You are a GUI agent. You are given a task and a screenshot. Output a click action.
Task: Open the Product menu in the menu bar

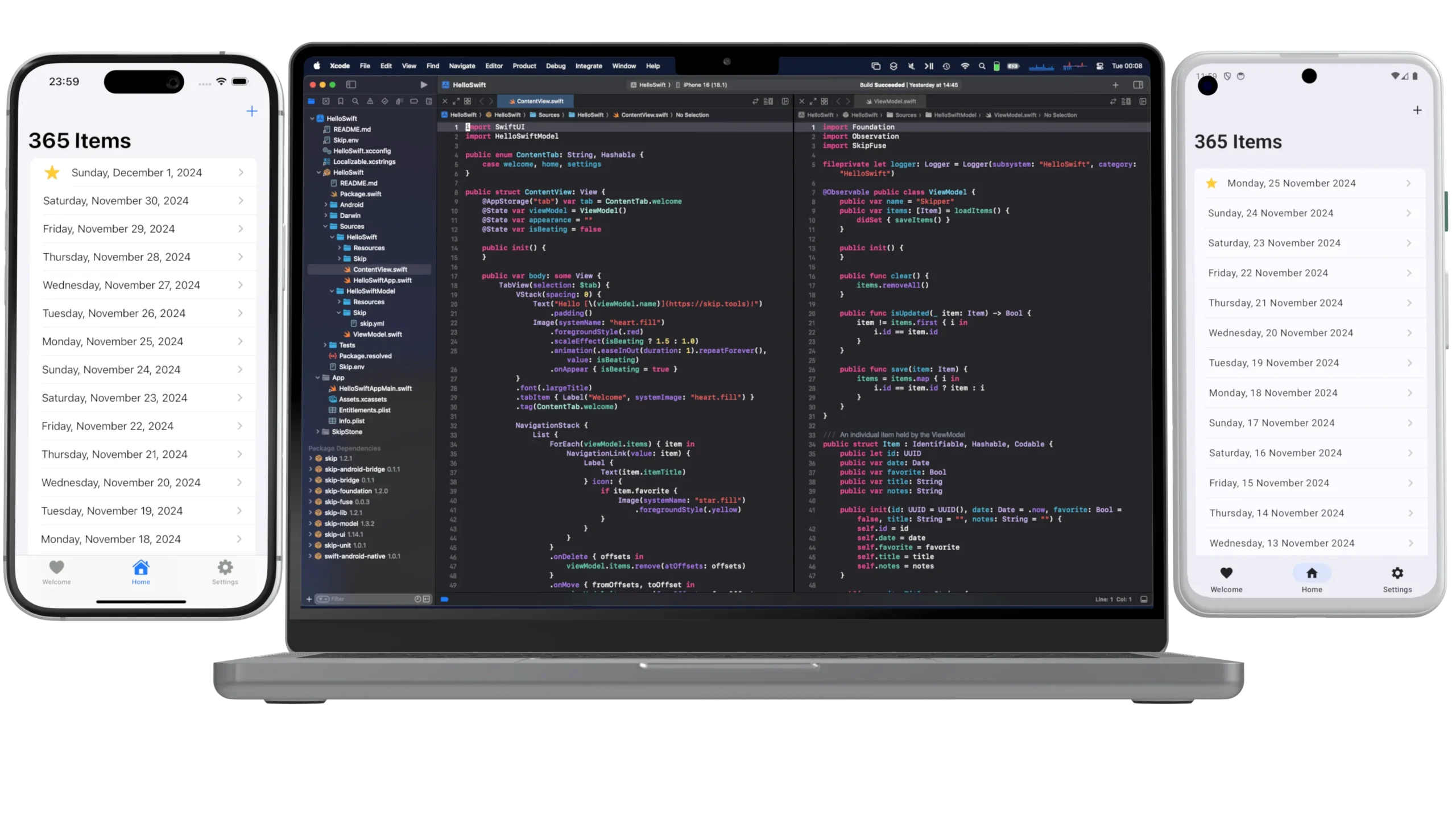pos(524,66)
